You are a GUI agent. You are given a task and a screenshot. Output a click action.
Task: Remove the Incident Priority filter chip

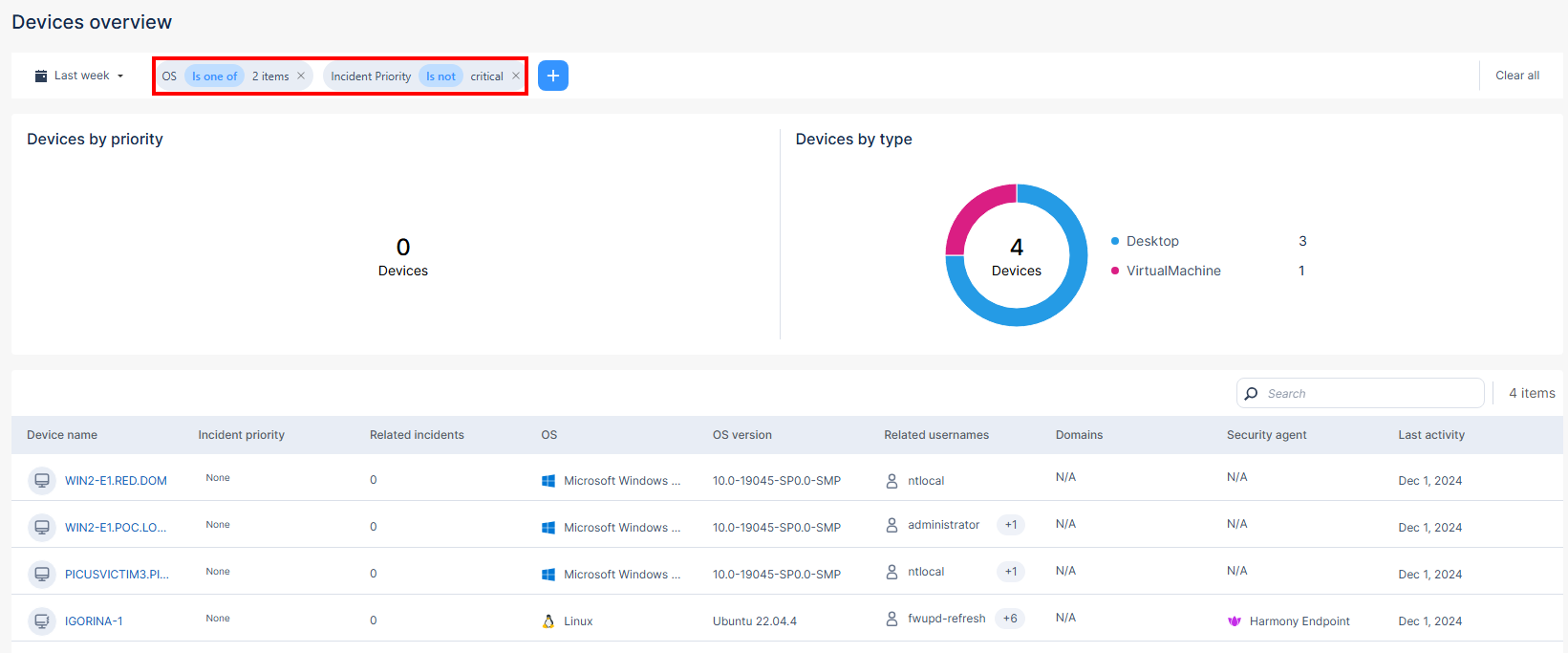tap(516, 76)
